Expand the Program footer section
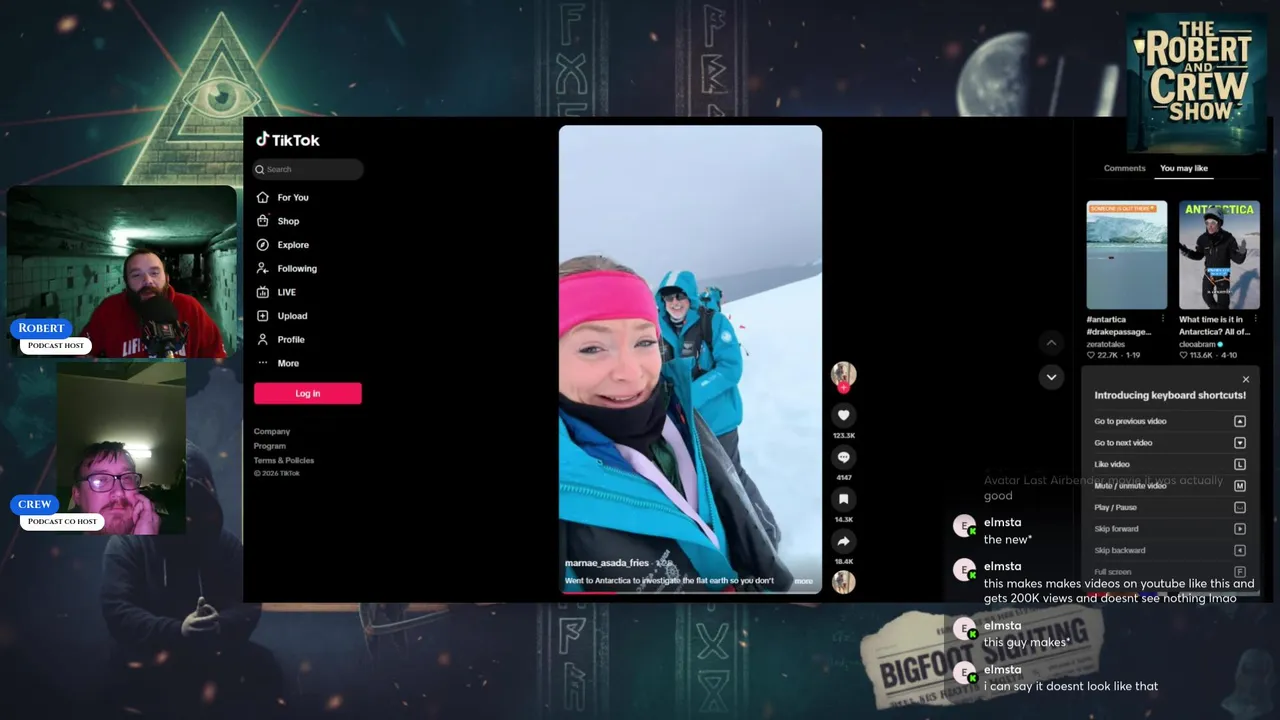Screen dimensions: 1280x720 pyautogui.click(x=270, y=446)
